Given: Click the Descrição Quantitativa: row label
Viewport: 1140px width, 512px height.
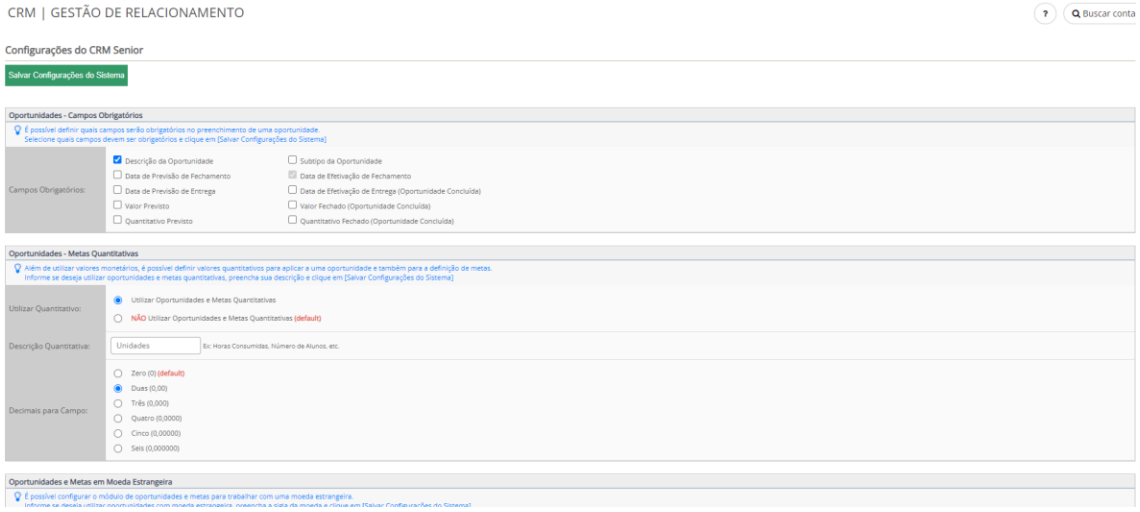Looking at the screenshot, I should 48,346.
